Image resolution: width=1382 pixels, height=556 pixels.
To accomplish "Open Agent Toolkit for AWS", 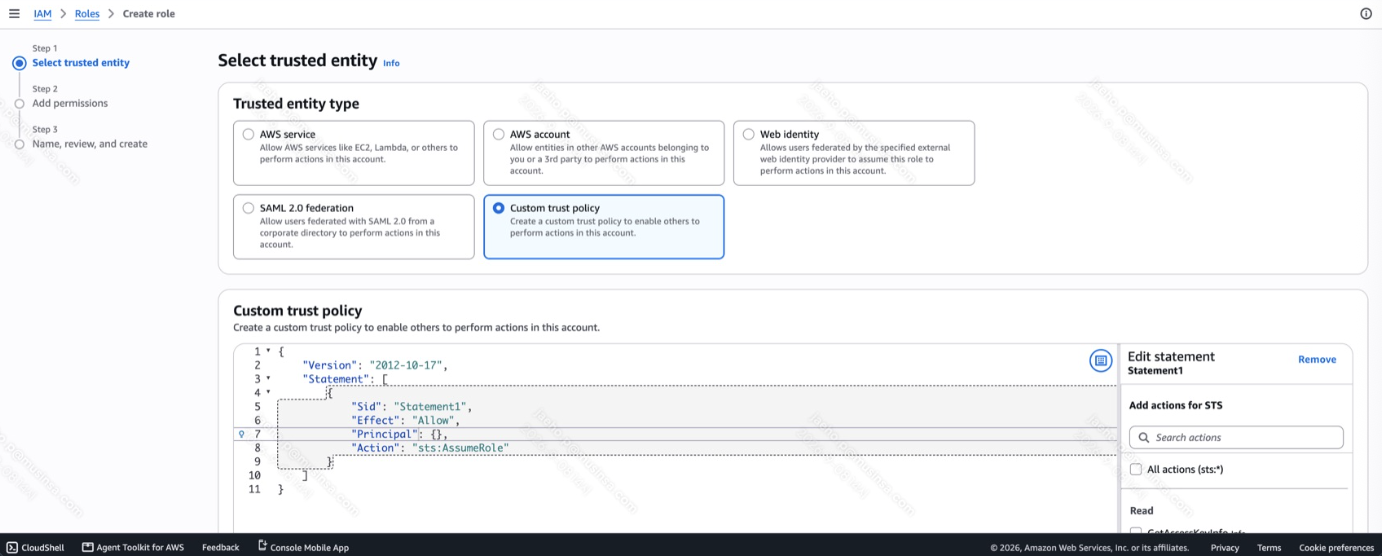I will pos(140,547).
